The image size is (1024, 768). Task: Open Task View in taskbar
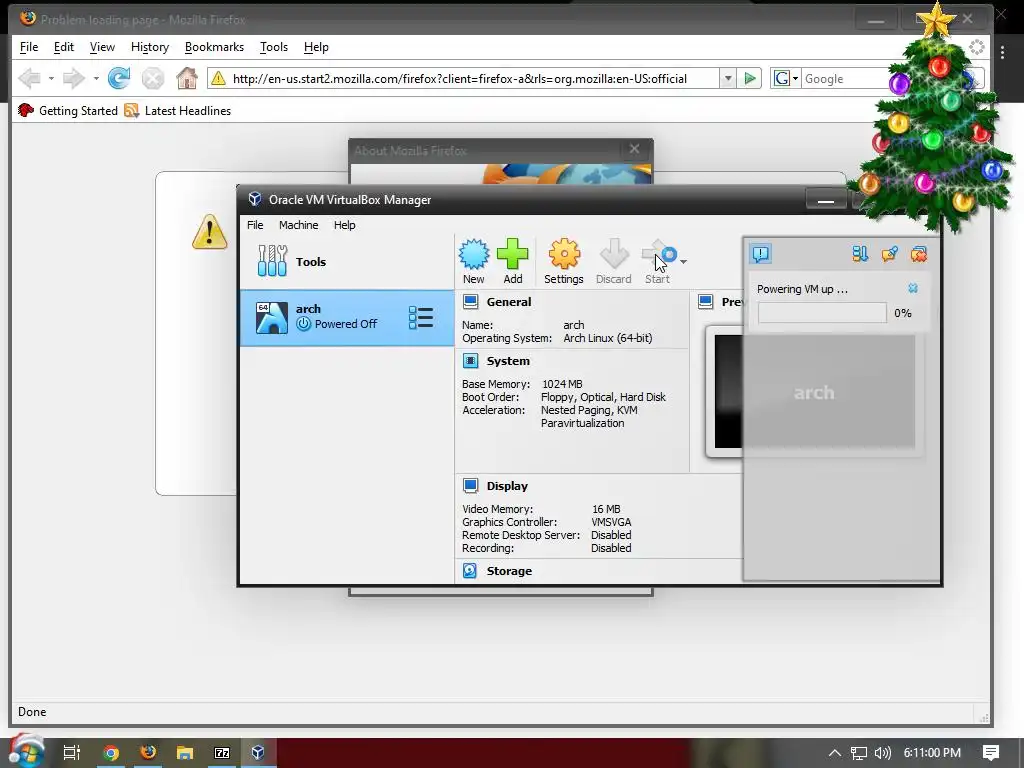tap(72, 752)
